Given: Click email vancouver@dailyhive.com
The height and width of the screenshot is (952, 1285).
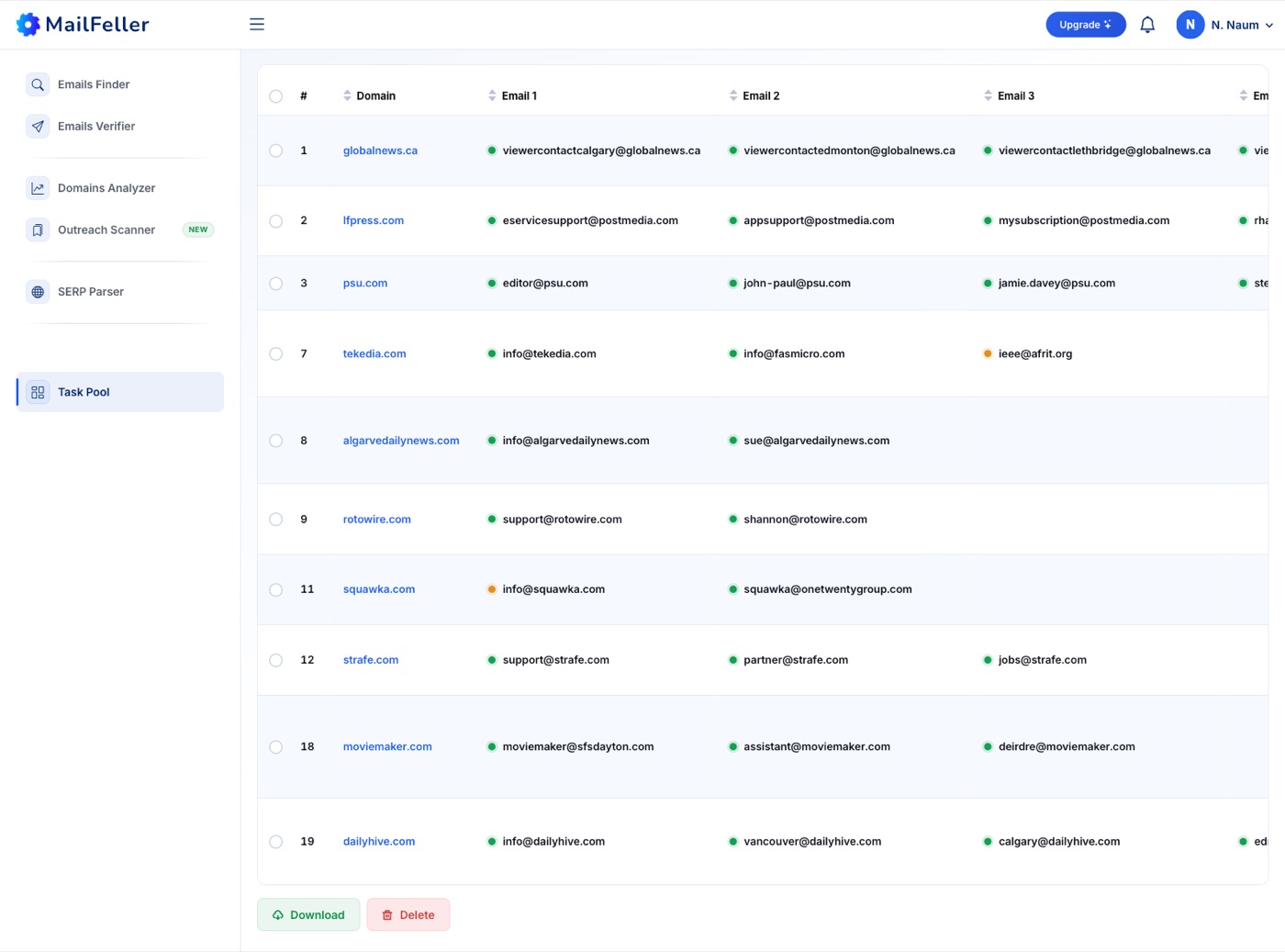Looking at the screenshot, I should tap(812, 842).
